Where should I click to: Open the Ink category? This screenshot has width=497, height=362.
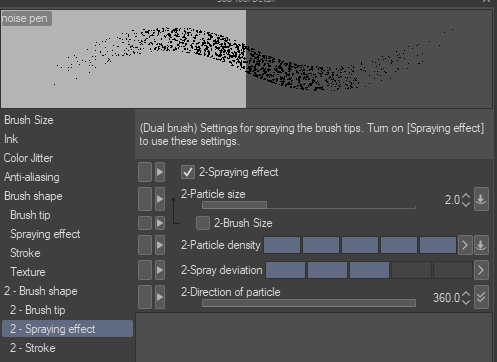[x=11, y=139]
